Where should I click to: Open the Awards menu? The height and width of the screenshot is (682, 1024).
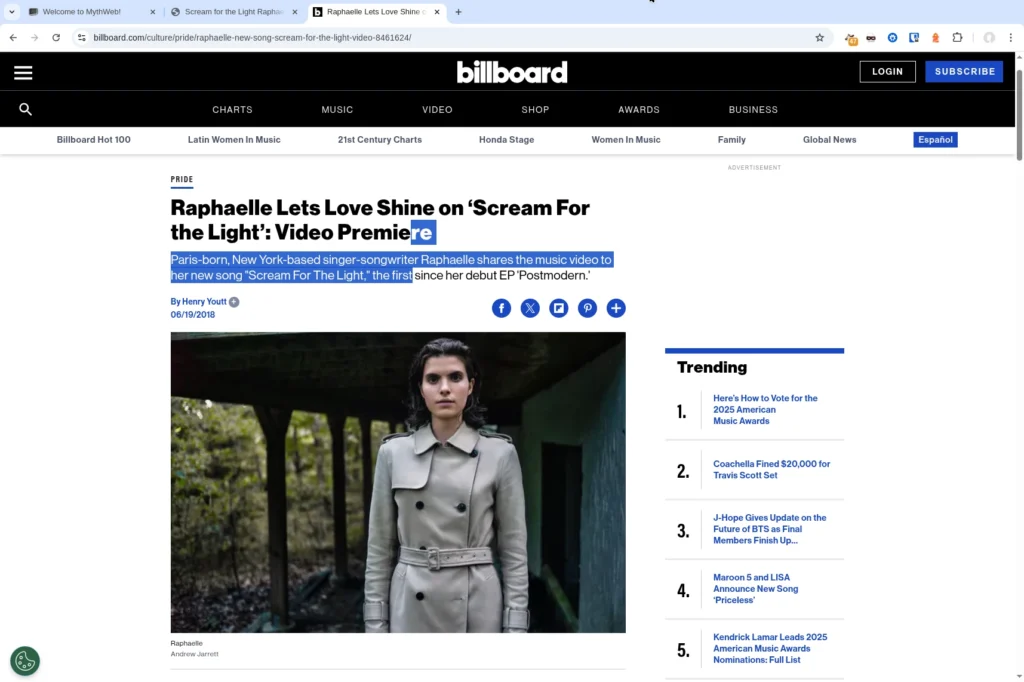tap(639, 110)
